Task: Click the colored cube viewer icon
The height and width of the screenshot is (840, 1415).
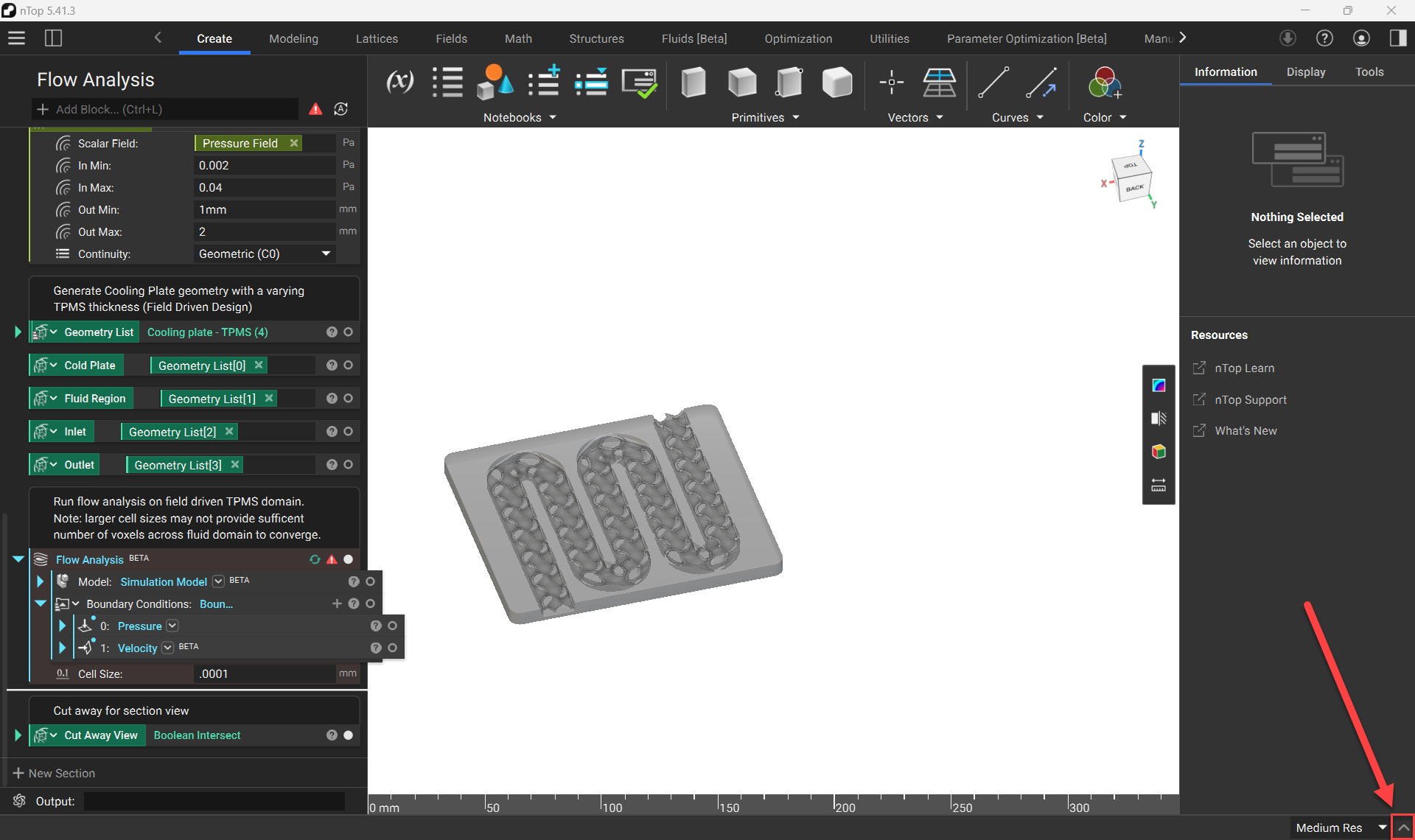Action: tap(1159, 452)
